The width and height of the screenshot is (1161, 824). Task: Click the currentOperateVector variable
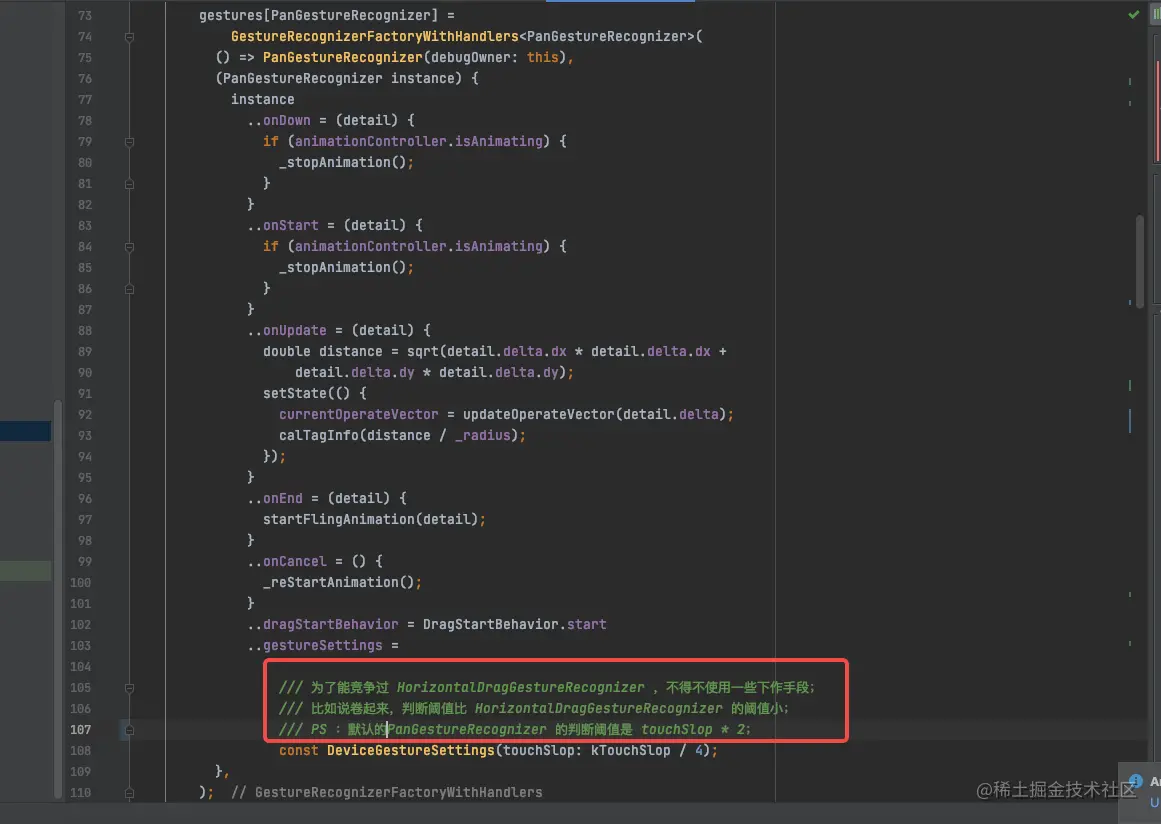pos(358,415)
